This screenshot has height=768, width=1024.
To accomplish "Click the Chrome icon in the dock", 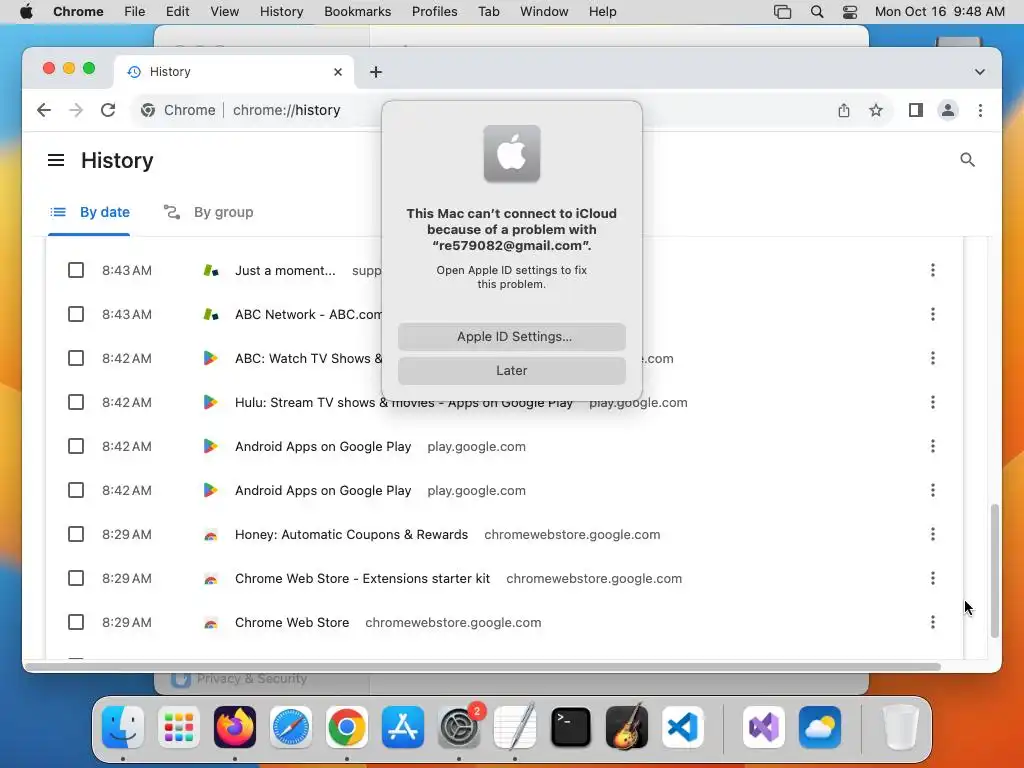I will point(347,727).
